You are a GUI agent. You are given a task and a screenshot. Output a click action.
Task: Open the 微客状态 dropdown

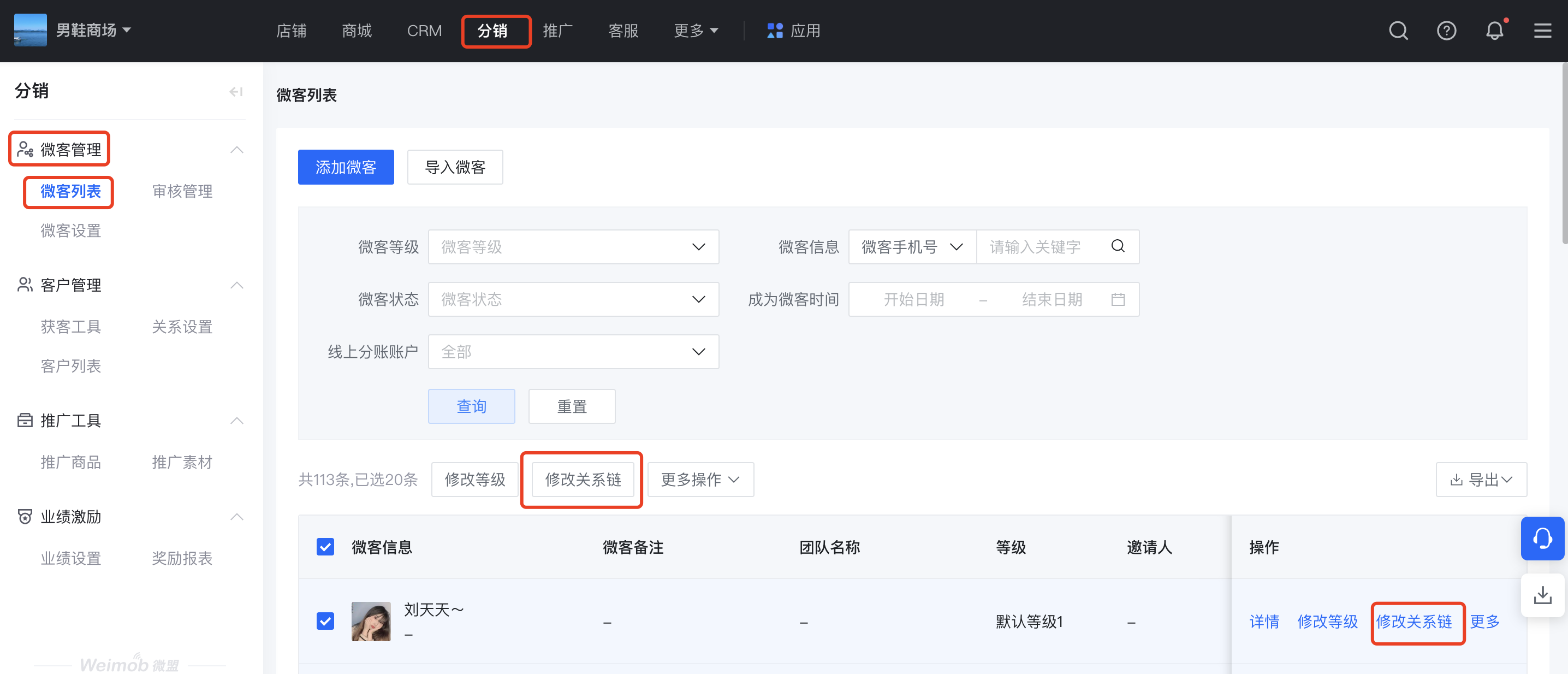[x=573, y=299]
